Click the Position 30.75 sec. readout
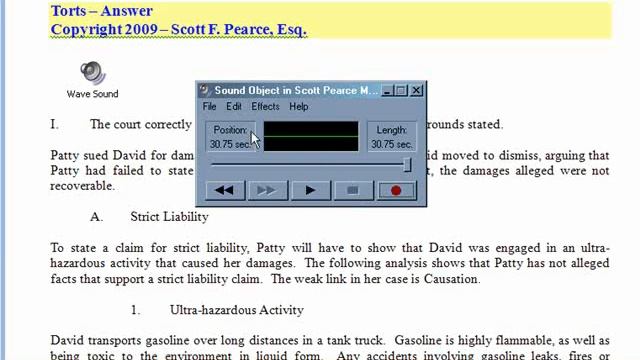This screenshot has width=640, height=360. (231, 137)
